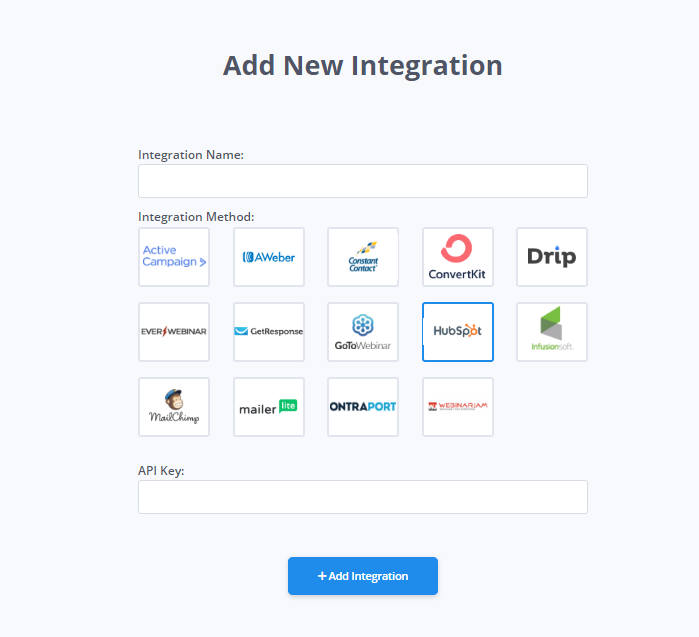
Task: Click the Integration Method label
Action: 196,217
